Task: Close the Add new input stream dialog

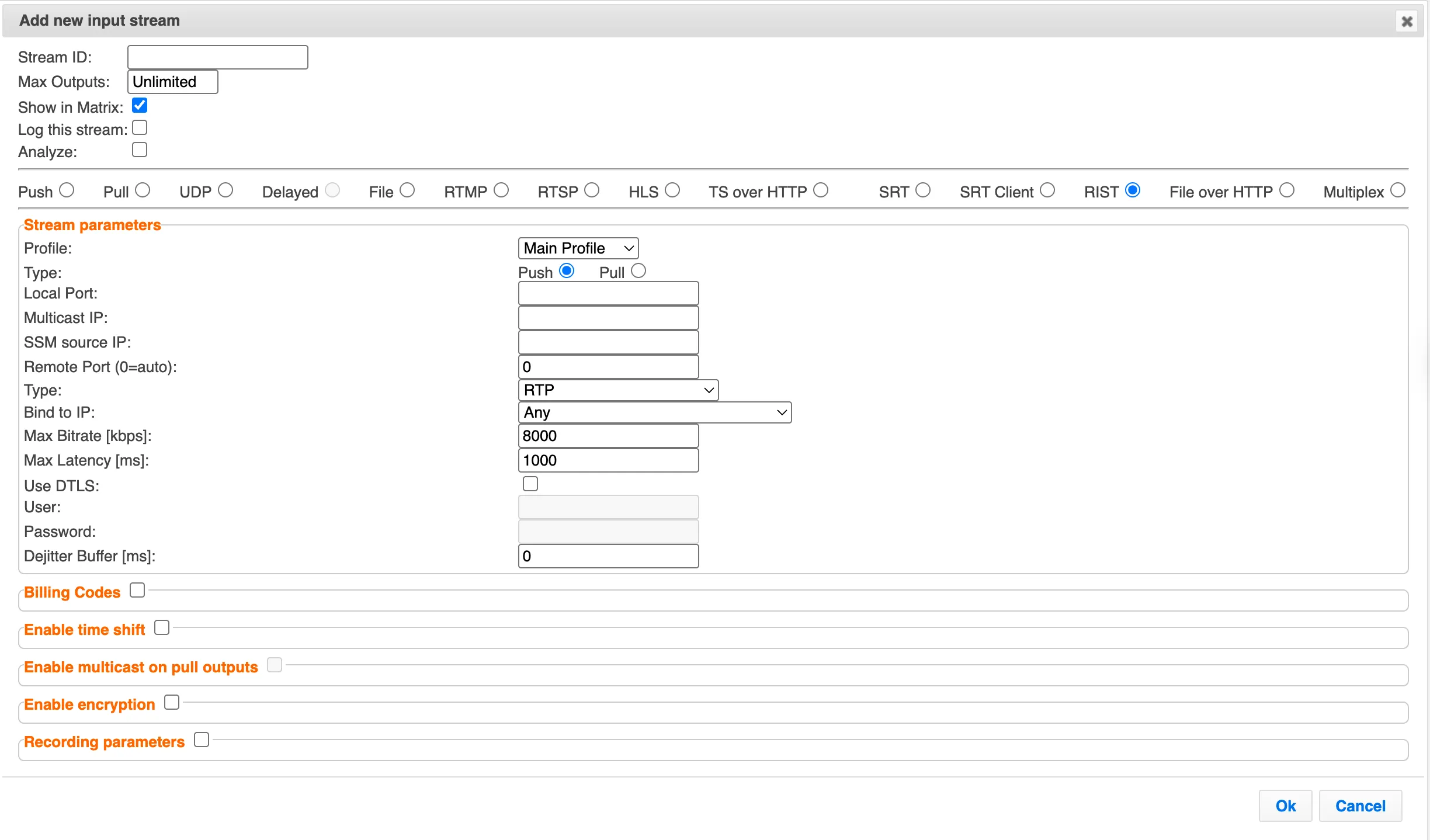Action: coord(1407,22)
